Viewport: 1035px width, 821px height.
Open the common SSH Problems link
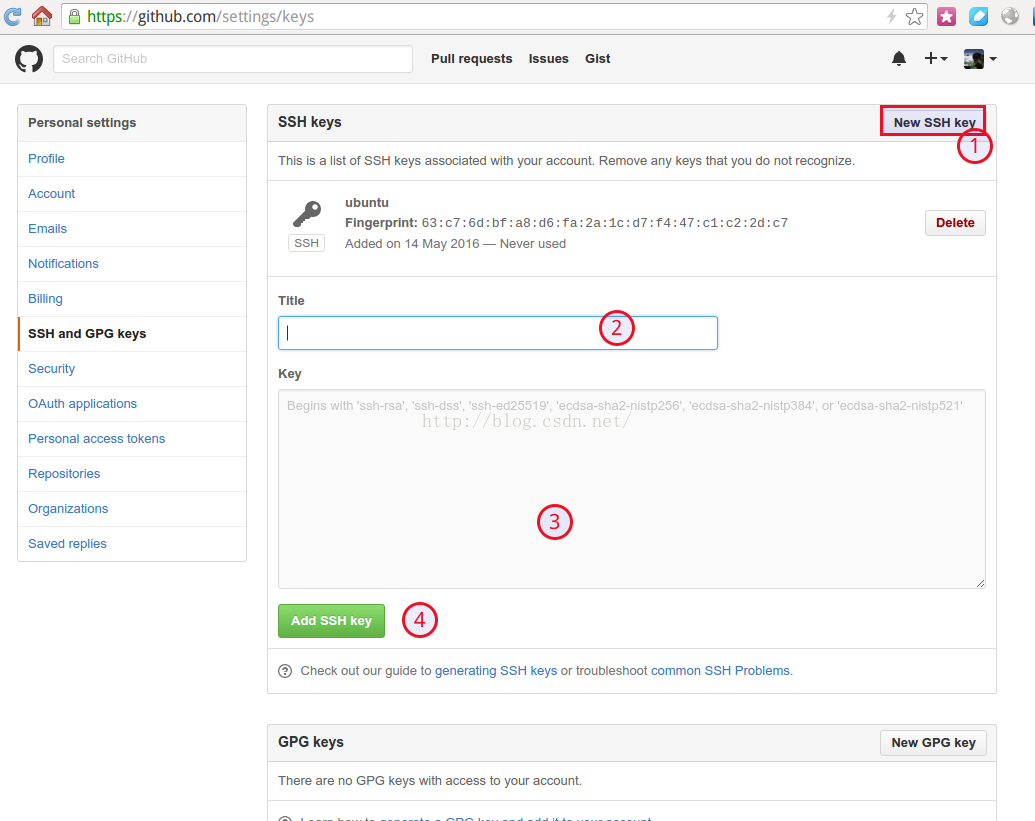pyautogui.click(x=720, y=671)
